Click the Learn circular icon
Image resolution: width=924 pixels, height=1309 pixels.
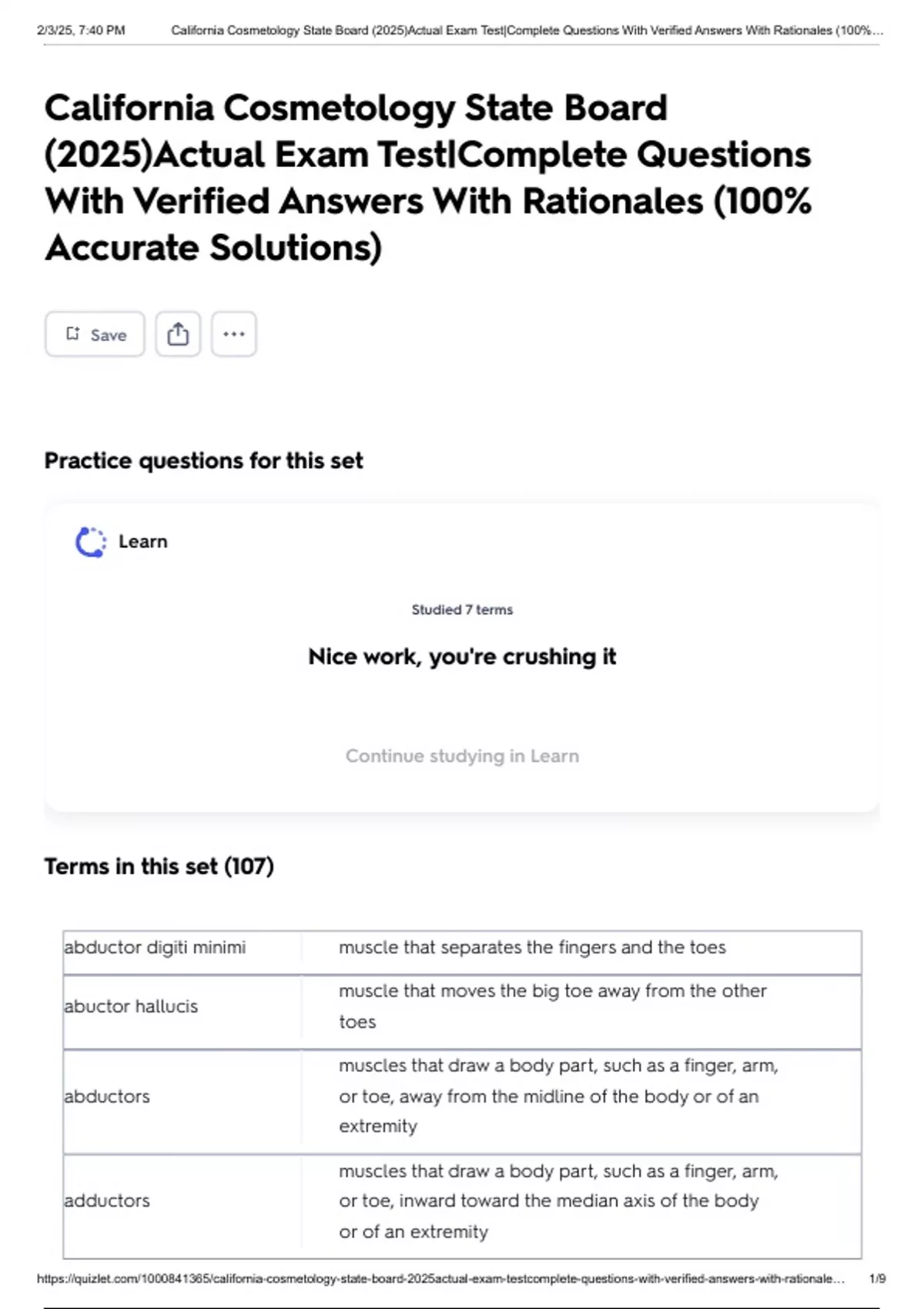[x=91, y=542]
